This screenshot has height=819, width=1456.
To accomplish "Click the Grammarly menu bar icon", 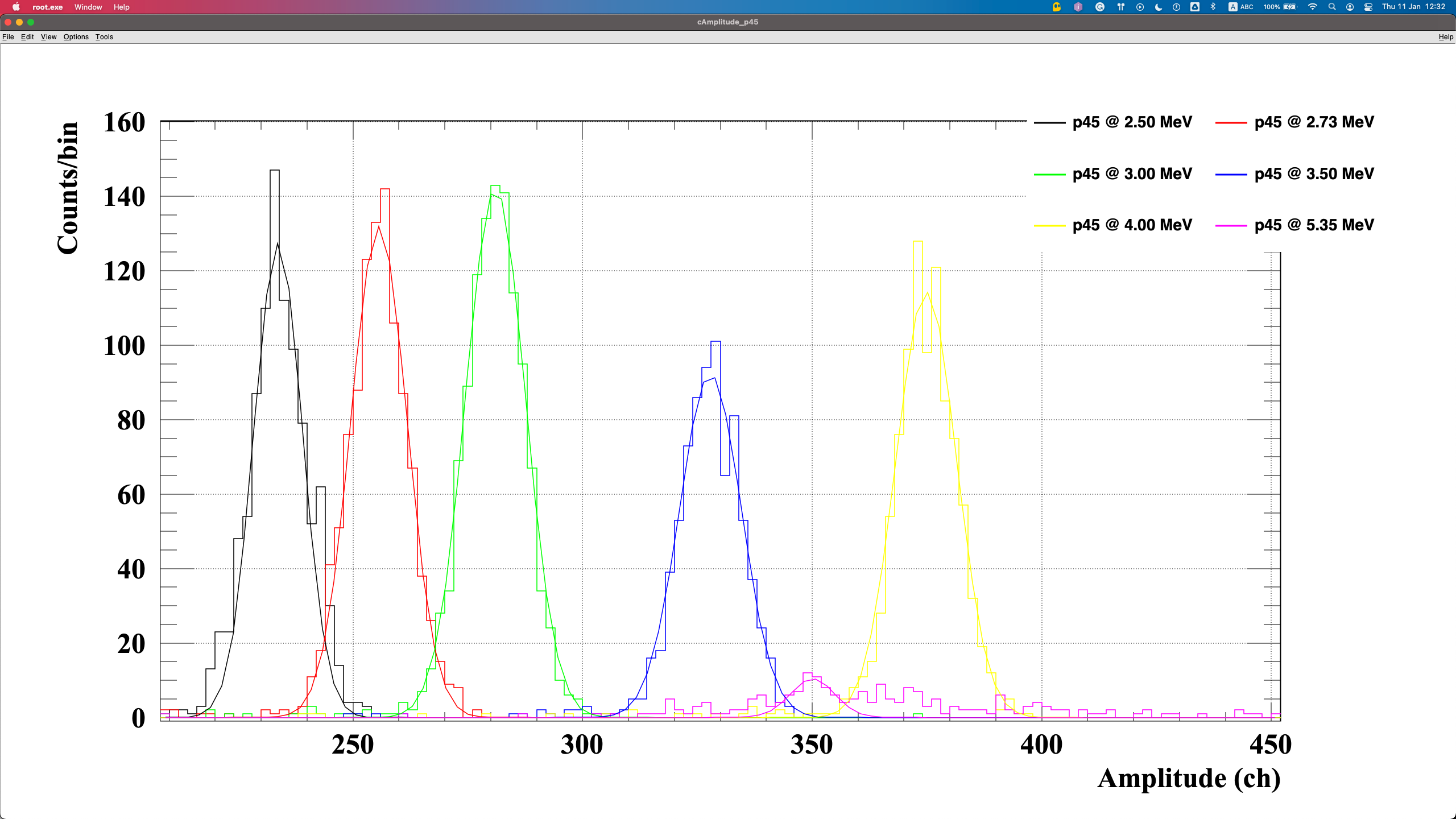I will point(1100,7).
